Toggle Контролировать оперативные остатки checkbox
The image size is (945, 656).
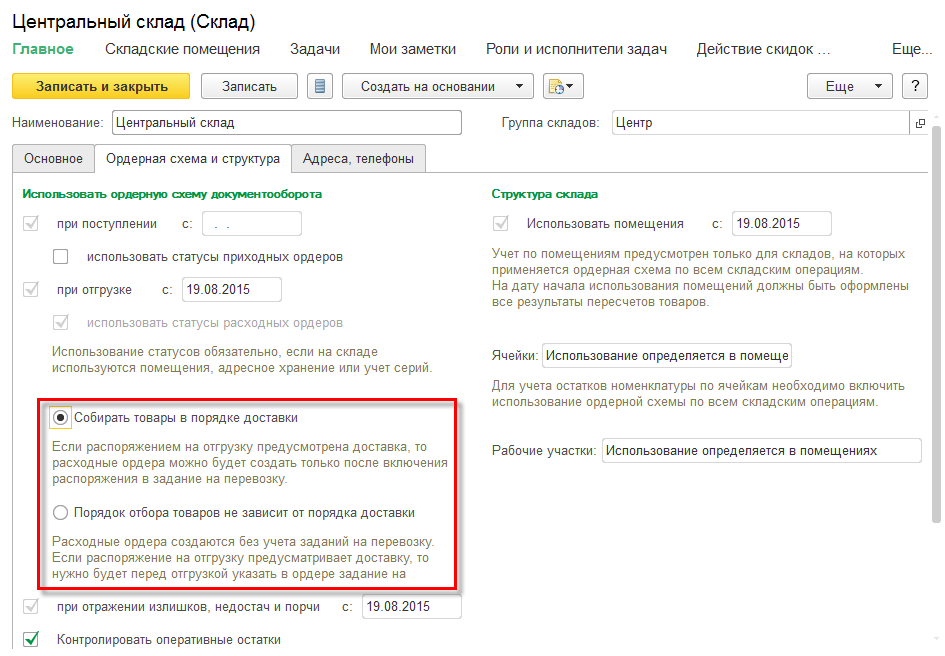coord(31,639)
